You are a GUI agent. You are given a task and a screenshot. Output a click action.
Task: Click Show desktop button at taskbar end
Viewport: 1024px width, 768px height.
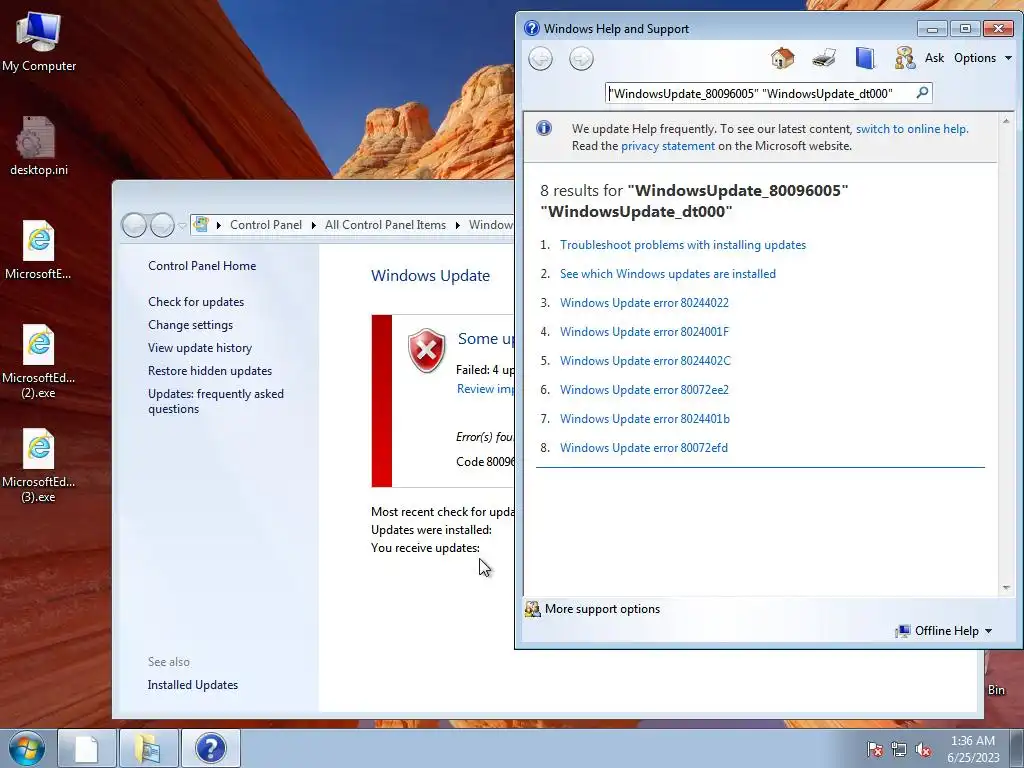[x=1017, y=748]
